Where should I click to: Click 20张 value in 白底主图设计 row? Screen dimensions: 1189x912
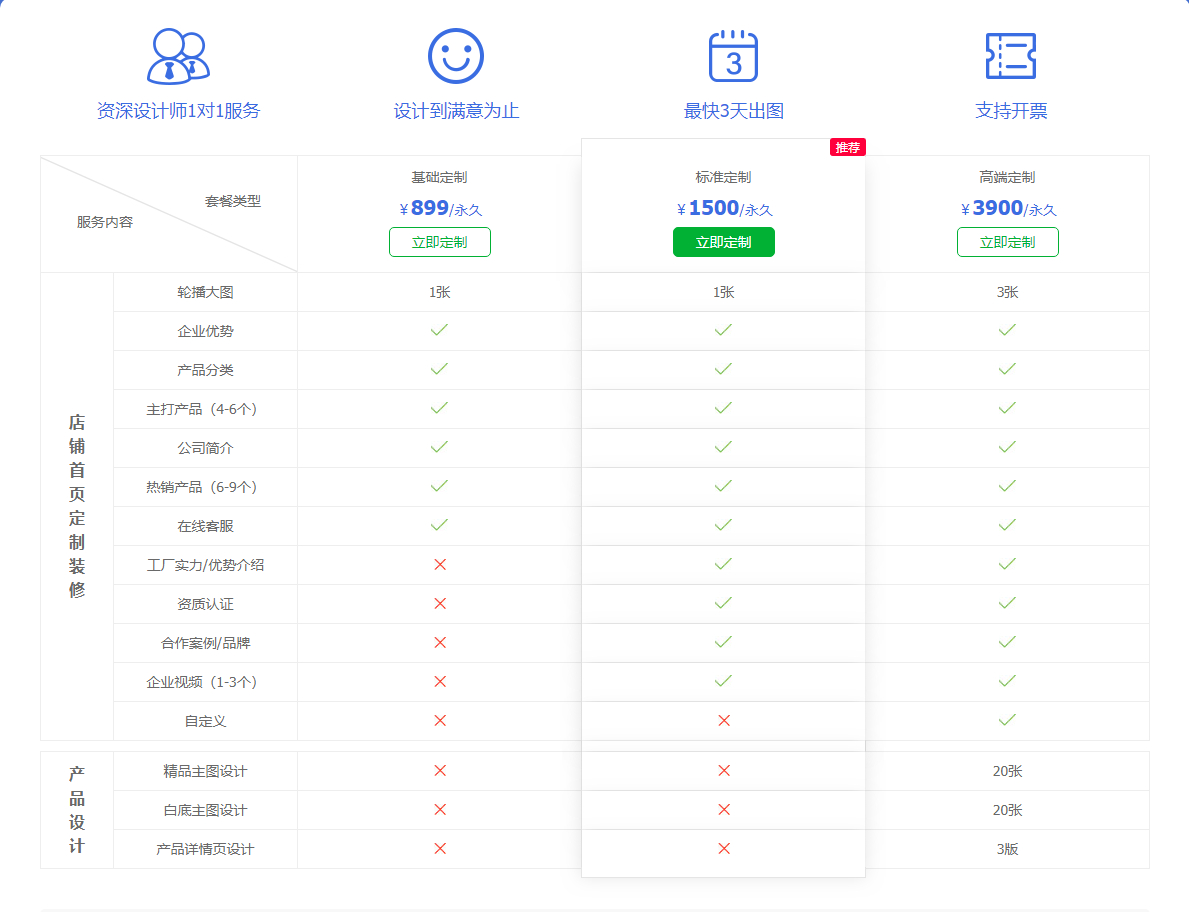[1007, 811]
